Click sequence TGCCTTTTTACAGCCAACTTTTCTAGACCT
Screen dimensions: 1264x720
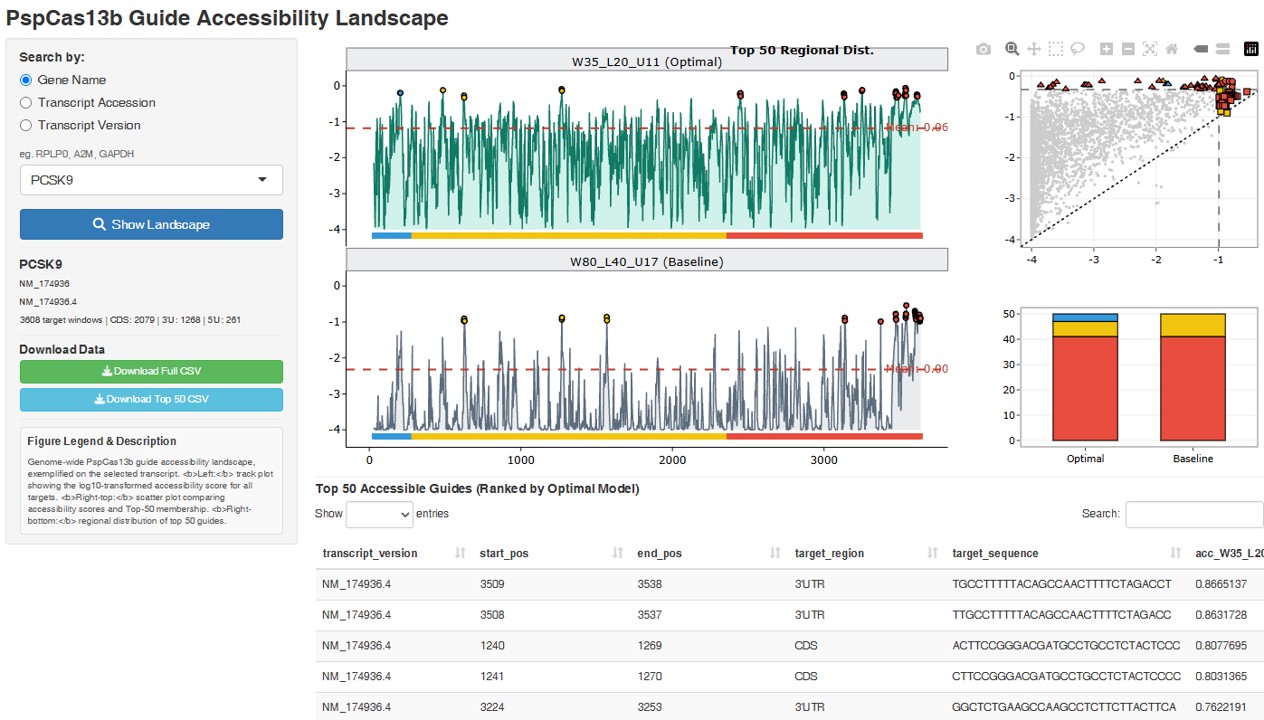tap(1062, 584)
